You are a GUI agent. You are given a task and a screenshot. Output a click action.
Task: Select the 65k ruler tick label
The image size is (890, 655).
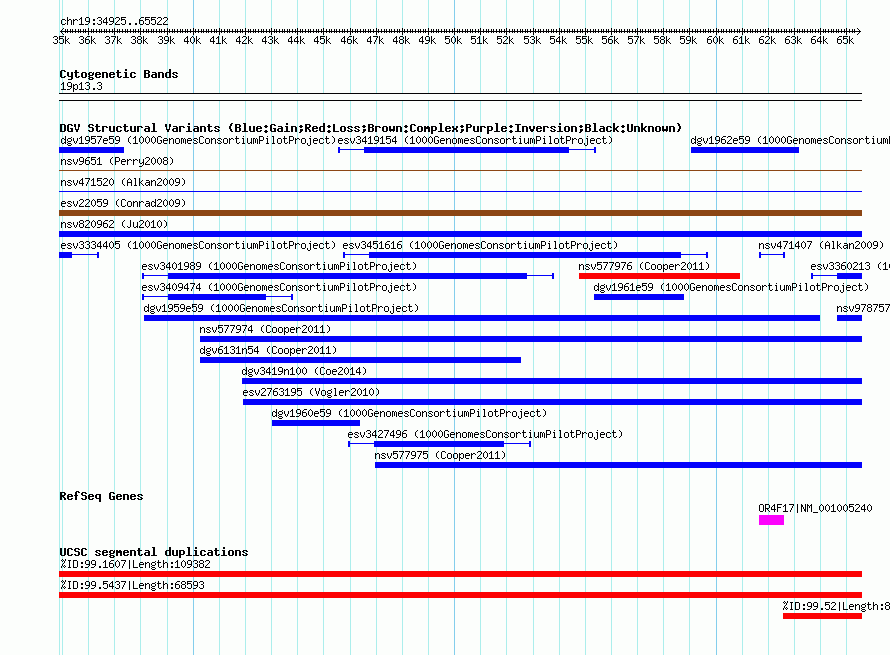(845, 40)
